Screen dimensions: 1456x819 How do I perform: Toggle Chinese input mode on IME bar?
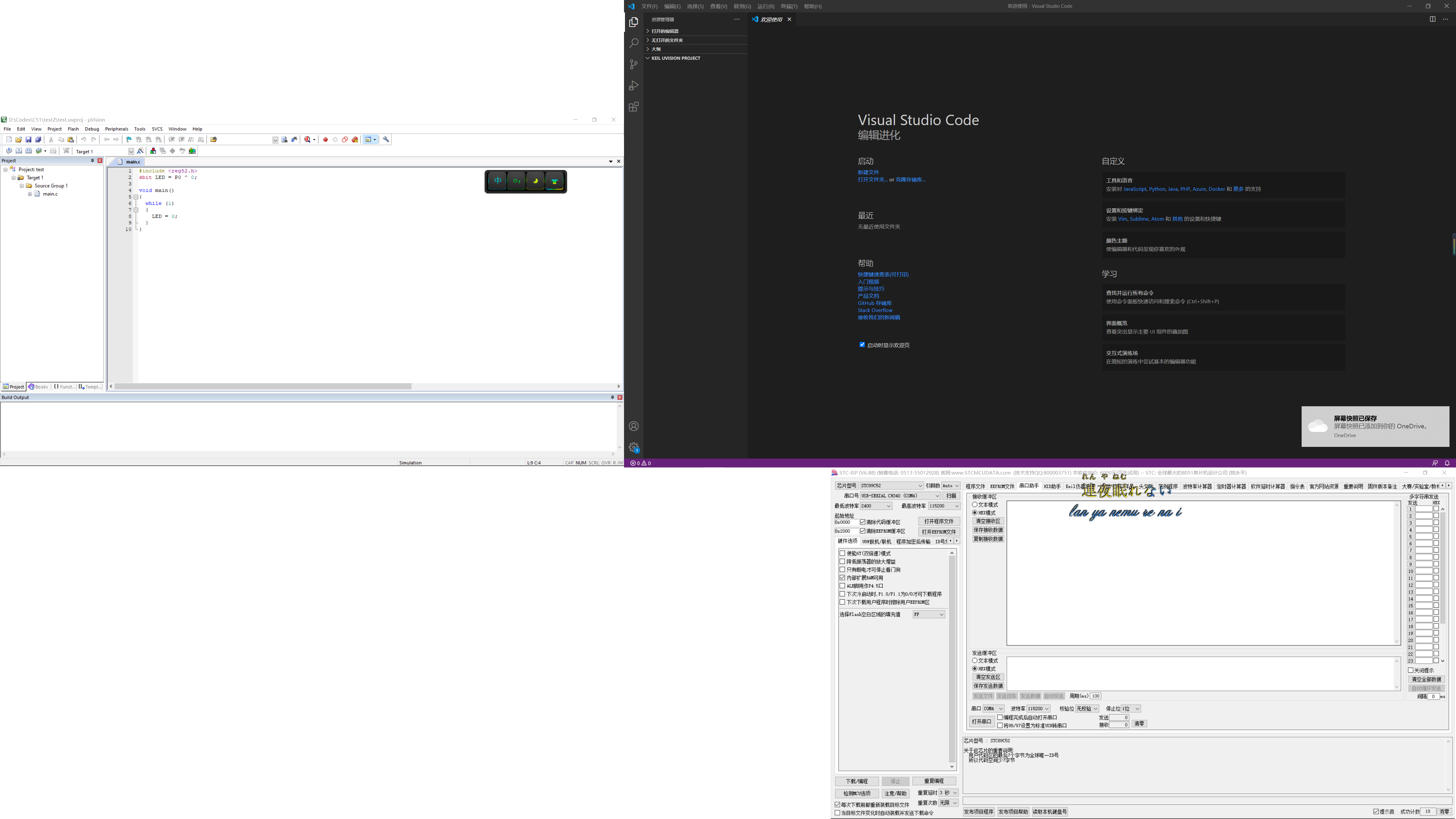point(498,181)
